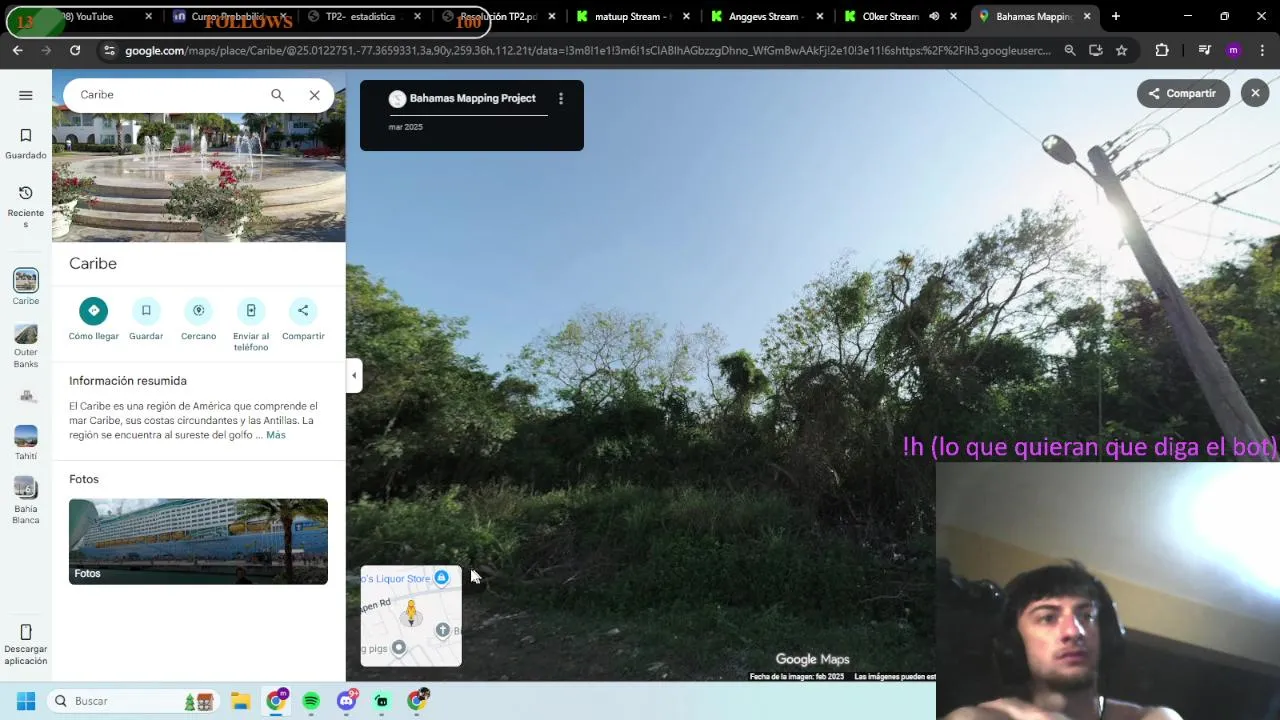This screenshot has height=720, width=1280.
Task: Open the Chrome profile avatar
Action: (1233, 50)
